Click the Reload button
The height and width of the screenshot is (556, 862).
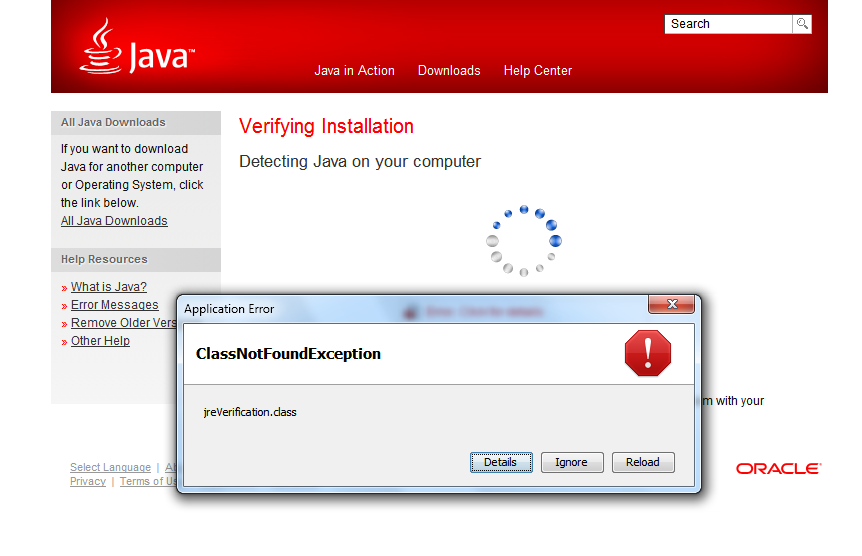tap(643, 462)
